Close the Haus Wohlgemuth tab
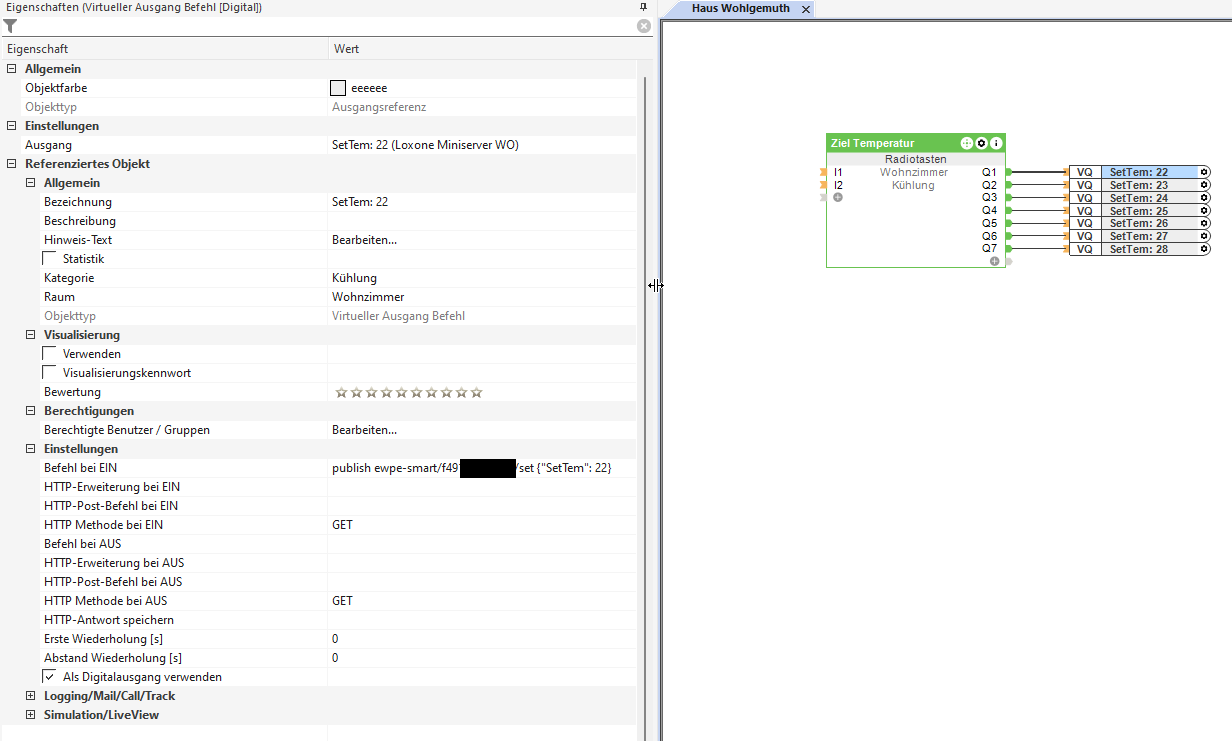The width and height of the screenshot is (1232, 741). tap(805, 9)
